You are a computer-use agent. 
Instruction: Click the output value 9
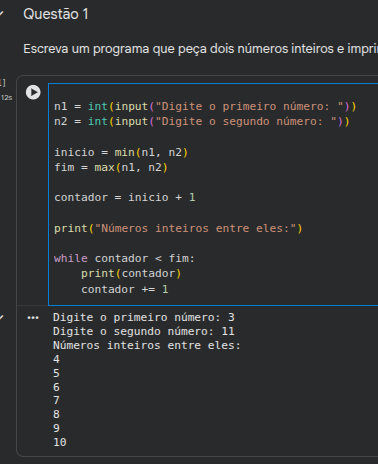point(56,428)
